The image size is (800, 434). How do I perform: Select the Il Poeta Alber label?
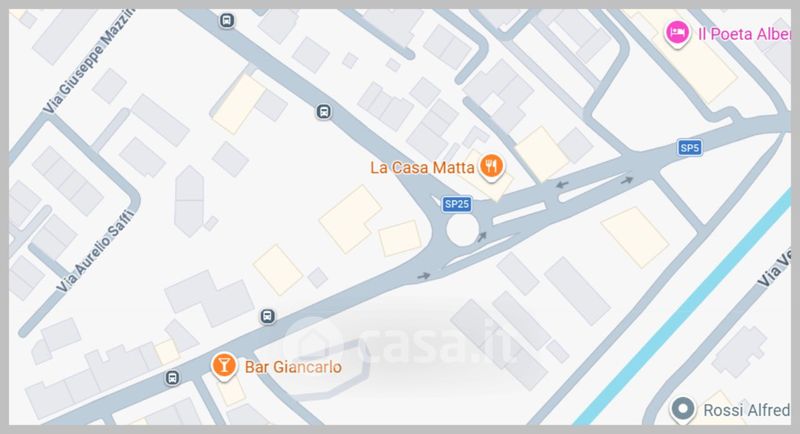744,34
